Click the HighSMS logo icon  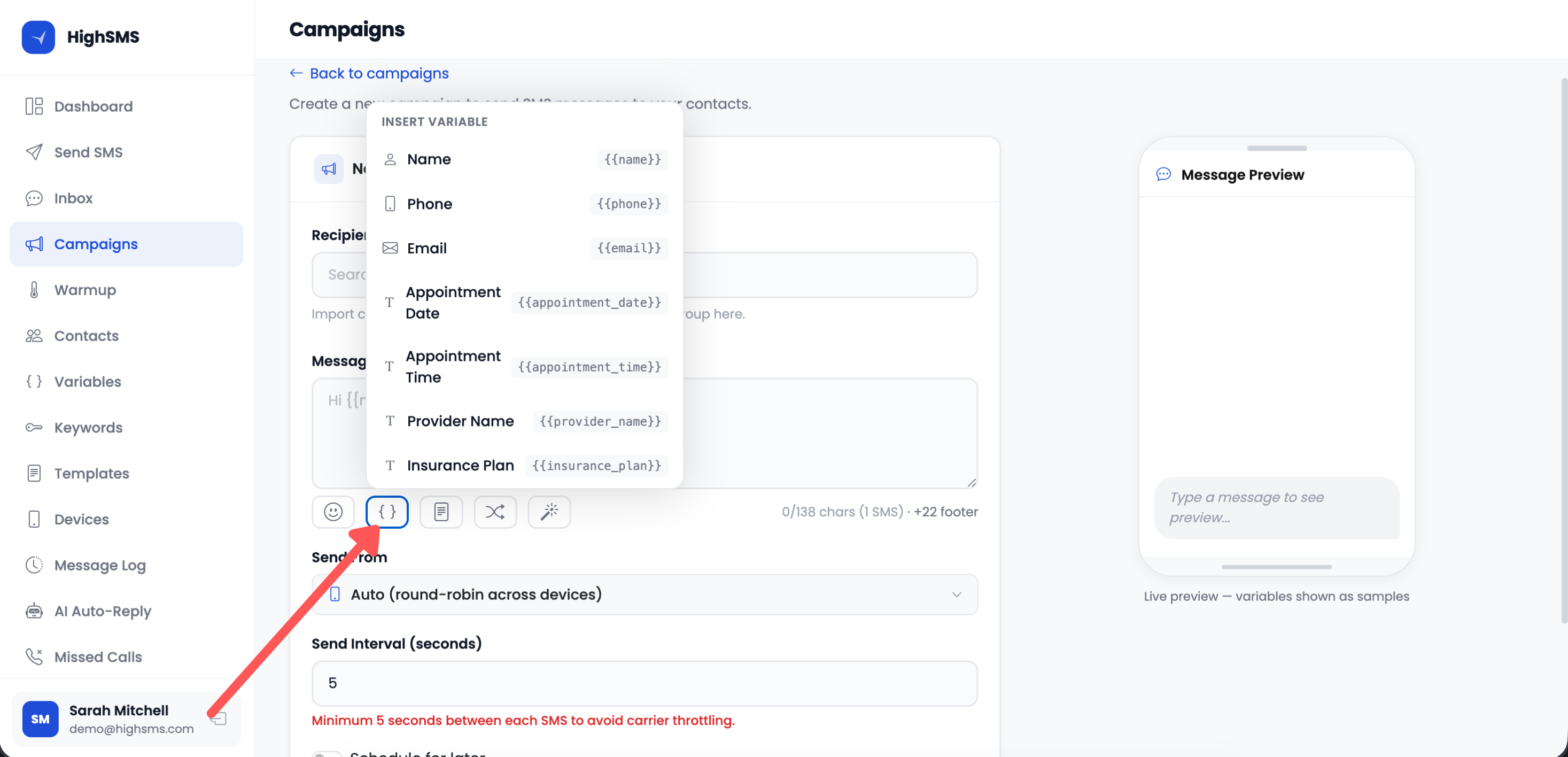(x=38, y=37)
